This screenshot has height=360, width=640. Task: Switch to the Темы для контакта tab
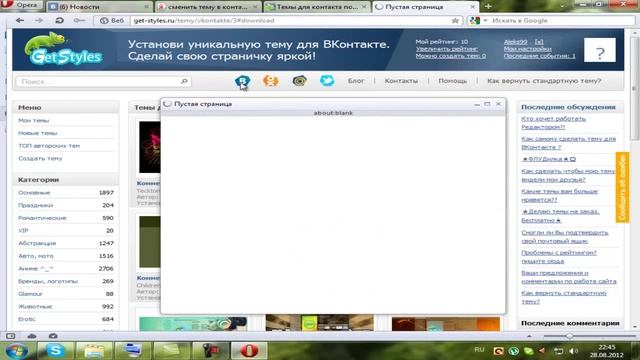pyautogui.click(x=316, y=7)
